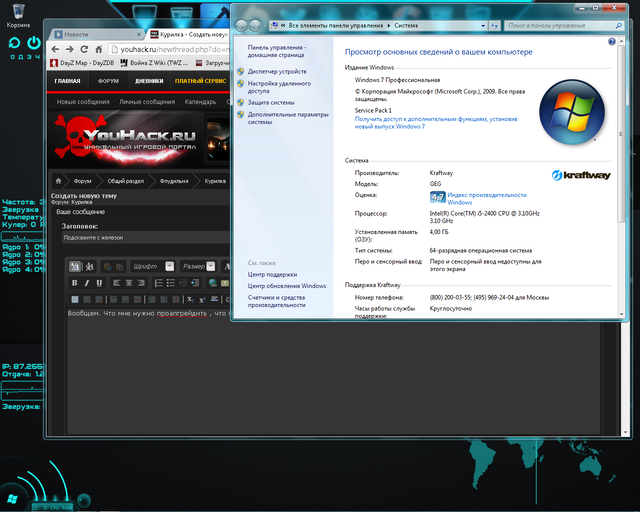Toggle bold formatting in the post editor
The width and height of the screenshot is (640, 512).
(74, 283)
